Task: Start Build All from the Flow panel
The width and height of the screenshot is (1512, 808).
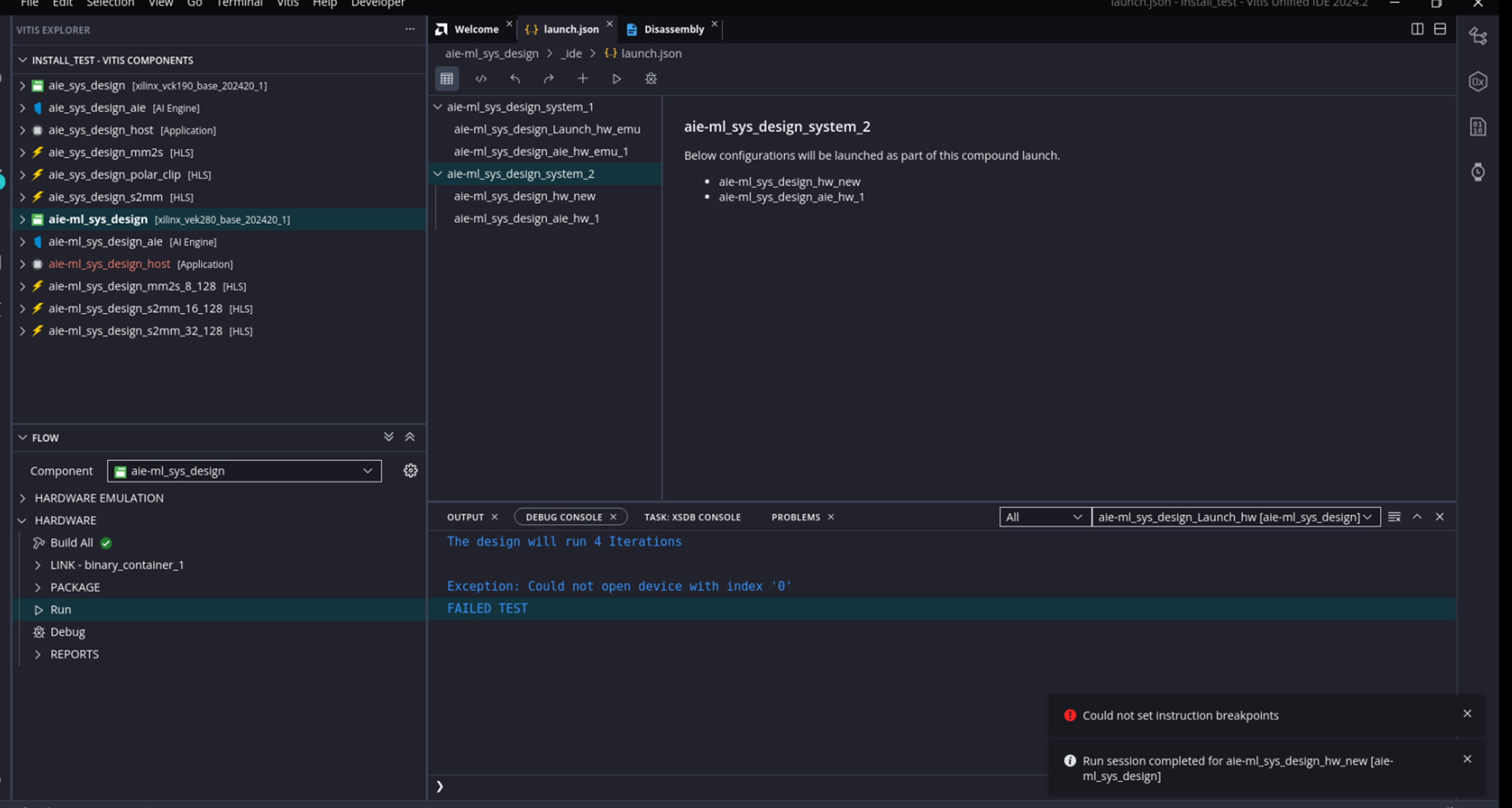Action: (71, 542)
